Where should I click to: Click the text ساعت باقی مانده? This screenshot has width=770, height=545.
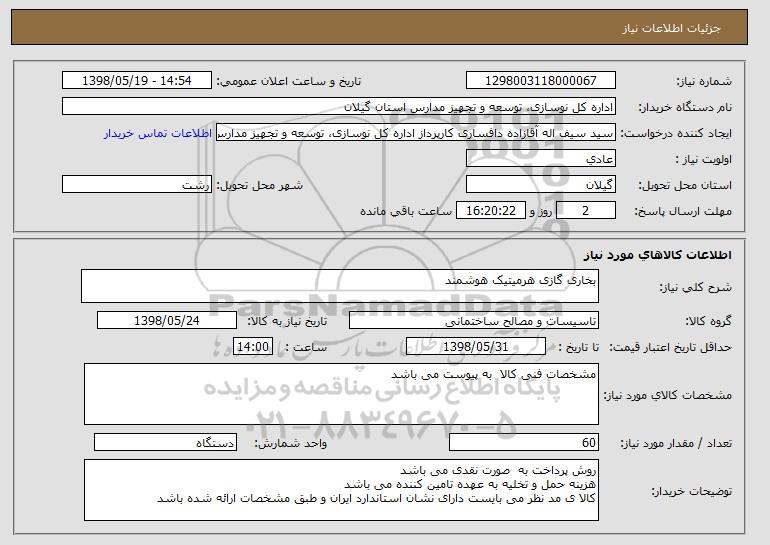pyautogui.click(x=406, y=211)
